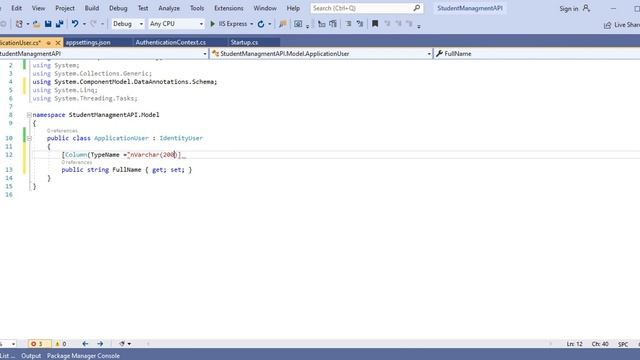Open the Analyze menu
This screenshot has height=360, width=640.
click(x=169, y=8)
